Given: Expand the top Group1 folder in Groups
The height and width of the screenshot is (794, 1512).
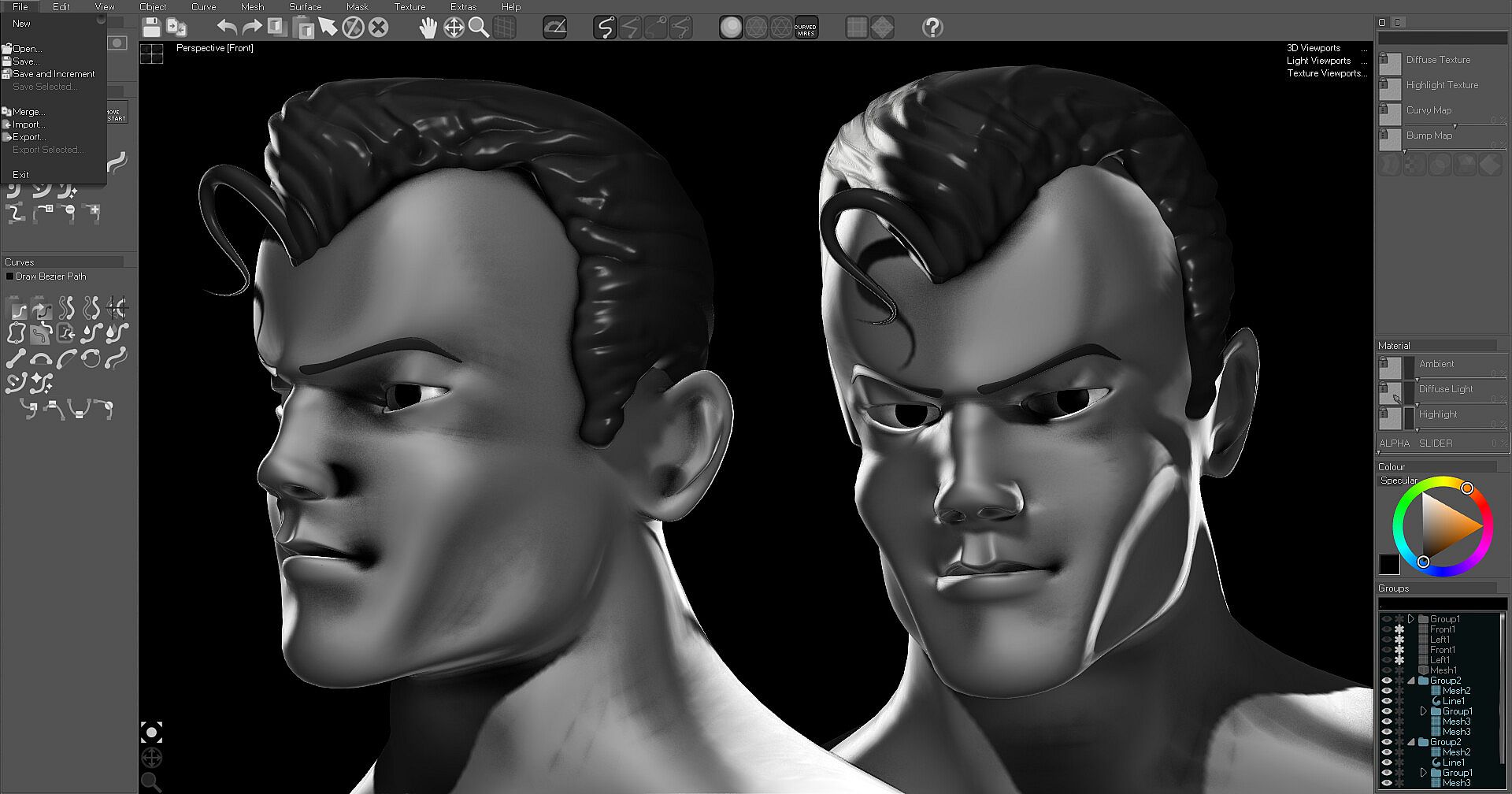Looking at the screenshot, I should click(1411, 619).
